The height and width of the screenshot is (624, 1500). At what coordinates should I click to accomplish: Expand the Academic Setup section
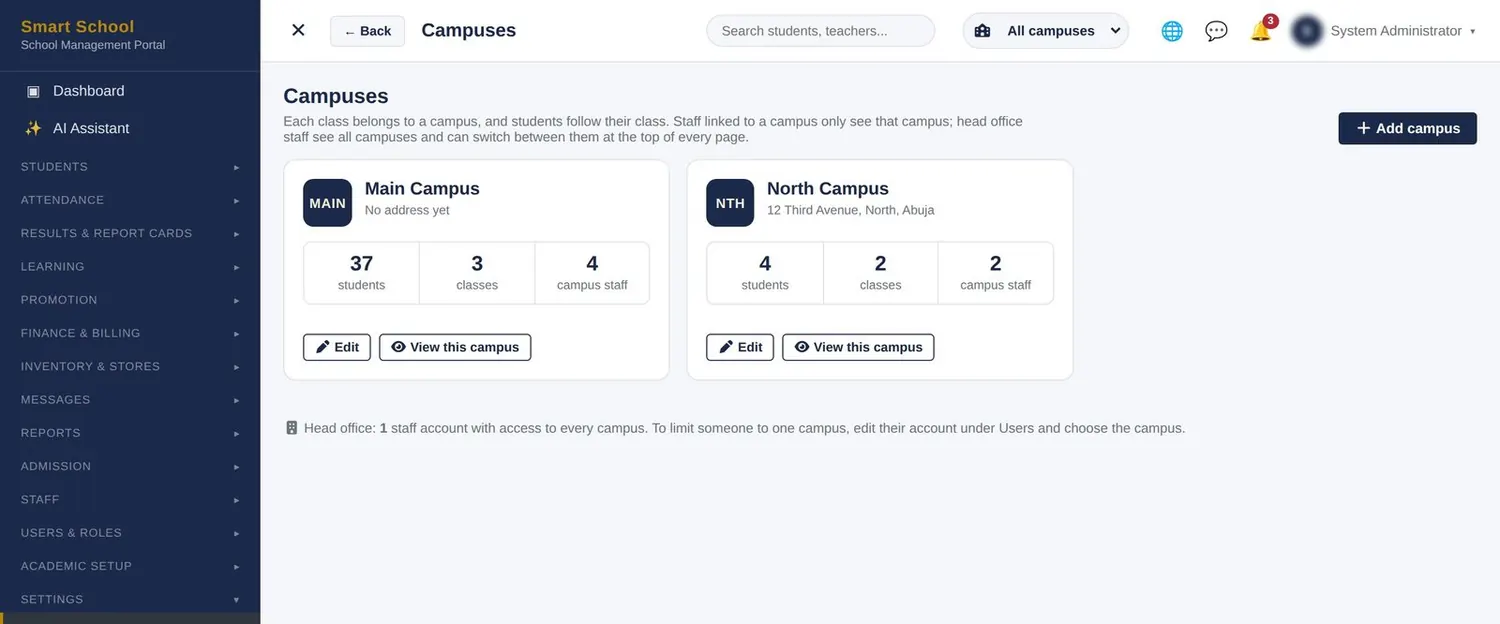pyautogui.click(x=130, y=566)
